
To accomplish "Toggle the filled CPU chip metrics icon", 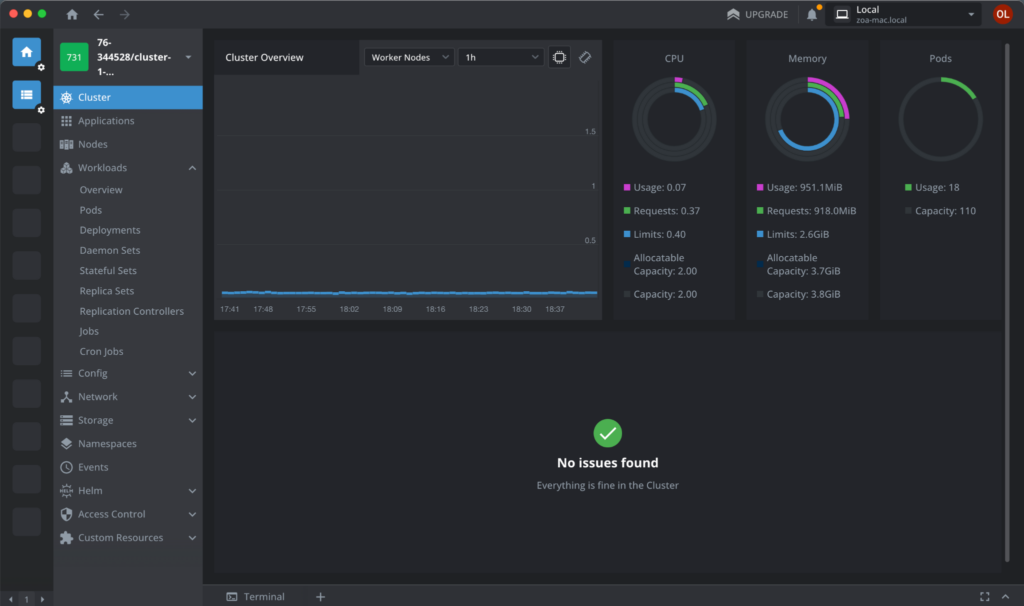I will [558, 57].
